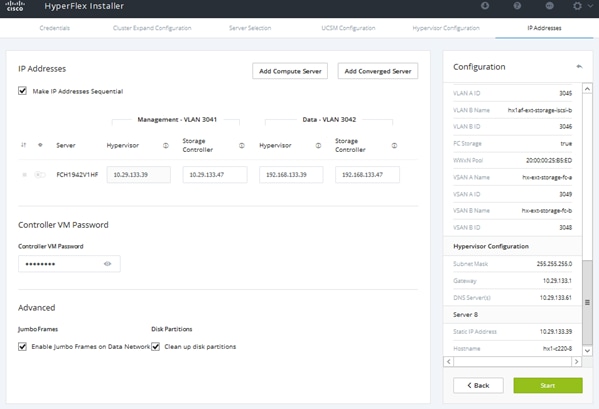Collapse the Configuration panel arrow
The height and width of the screenshot is (409, 599).
coord(579,66)
